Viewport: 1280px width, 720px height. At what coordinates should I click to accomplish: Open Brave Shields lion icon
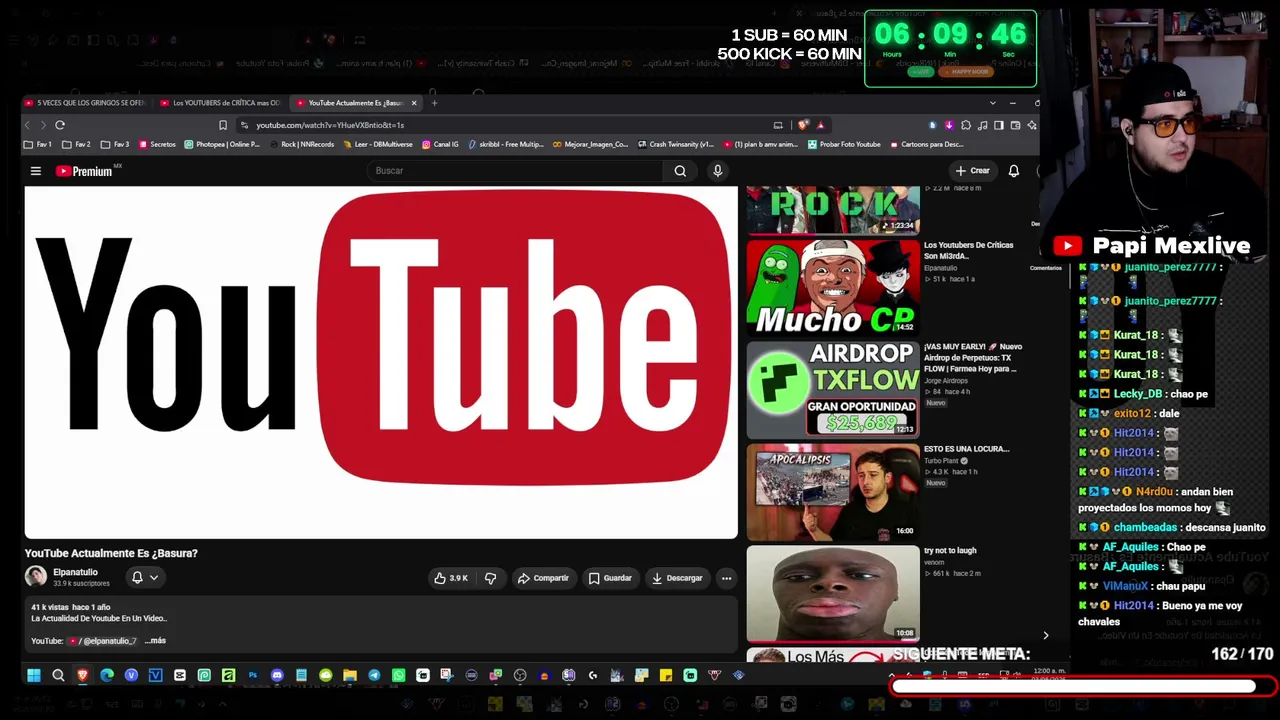[x=803, y=125]
